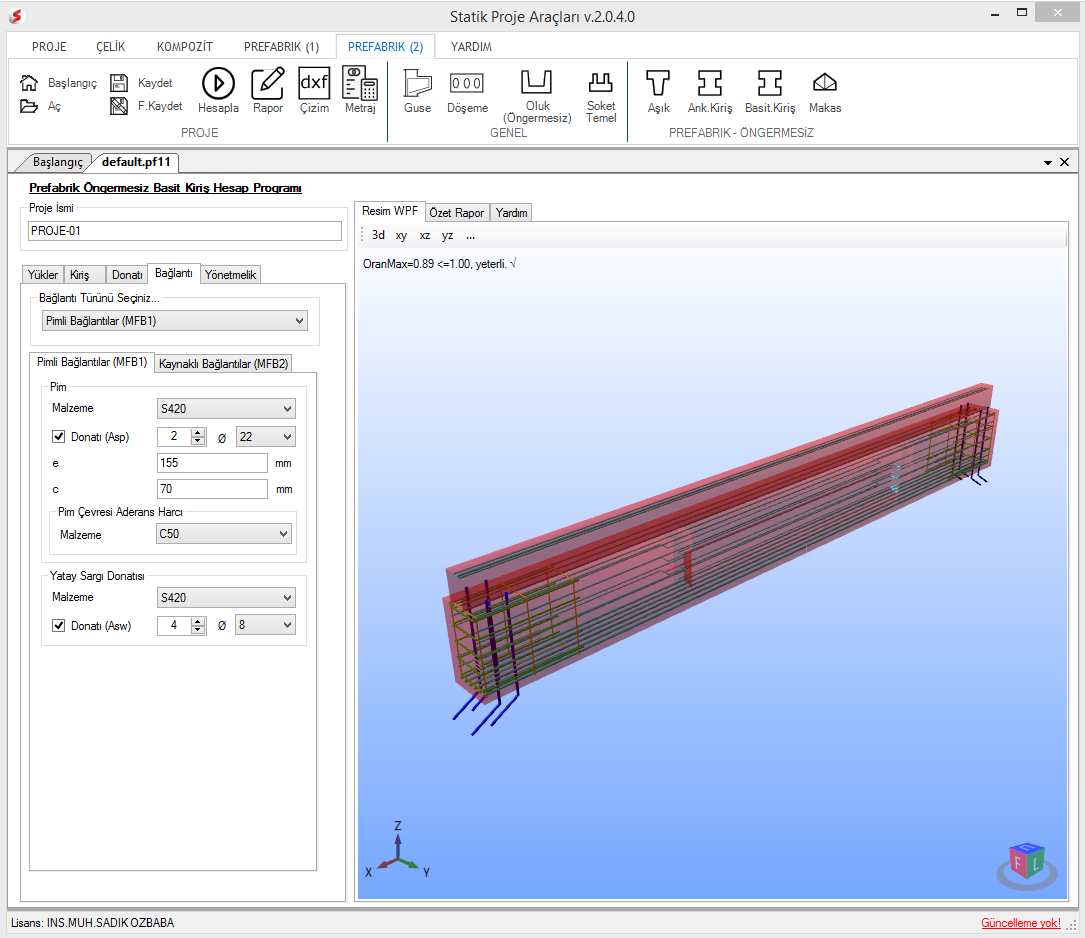The width and height of the screenshot is (1085, 938).
Task: Switch viewer to yz view
Action: click(448, 235)
